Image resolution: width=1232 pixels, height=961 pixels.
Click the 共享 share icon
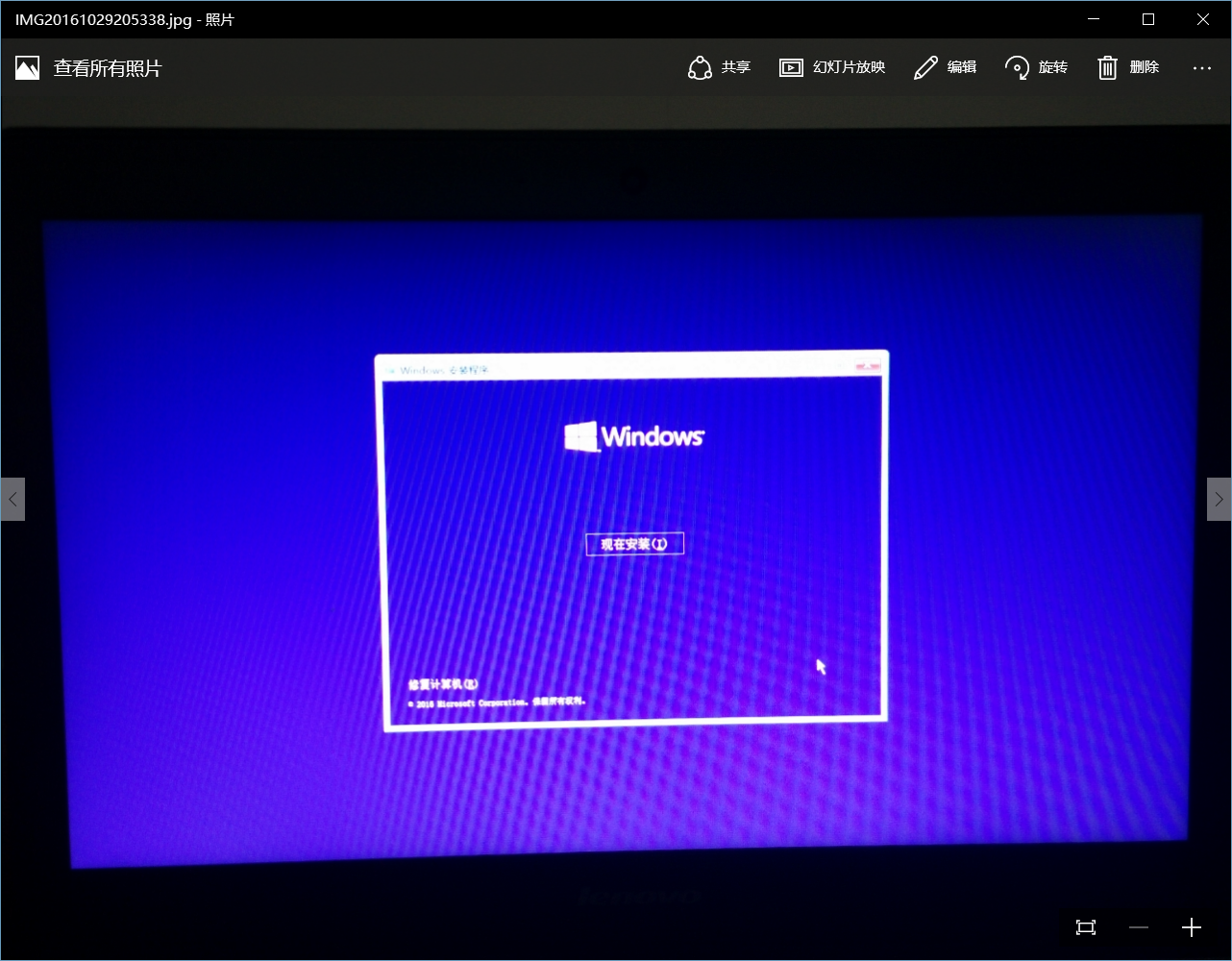pos(701,67)
